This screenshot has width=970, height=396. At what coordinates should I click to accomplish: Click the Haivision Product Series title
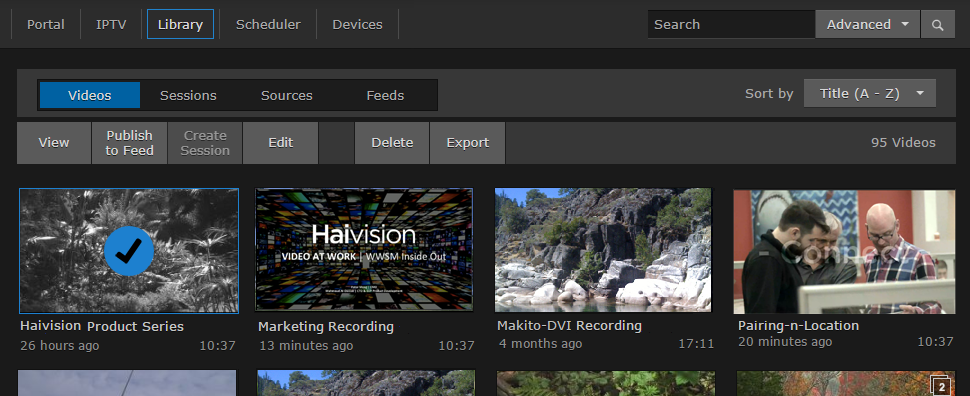[101, 326]
